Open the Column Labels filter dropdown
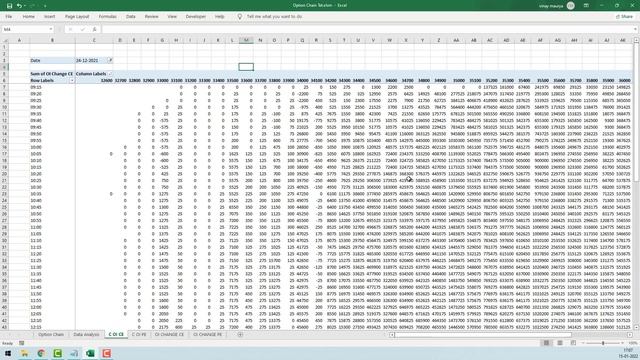 point(110,74)
